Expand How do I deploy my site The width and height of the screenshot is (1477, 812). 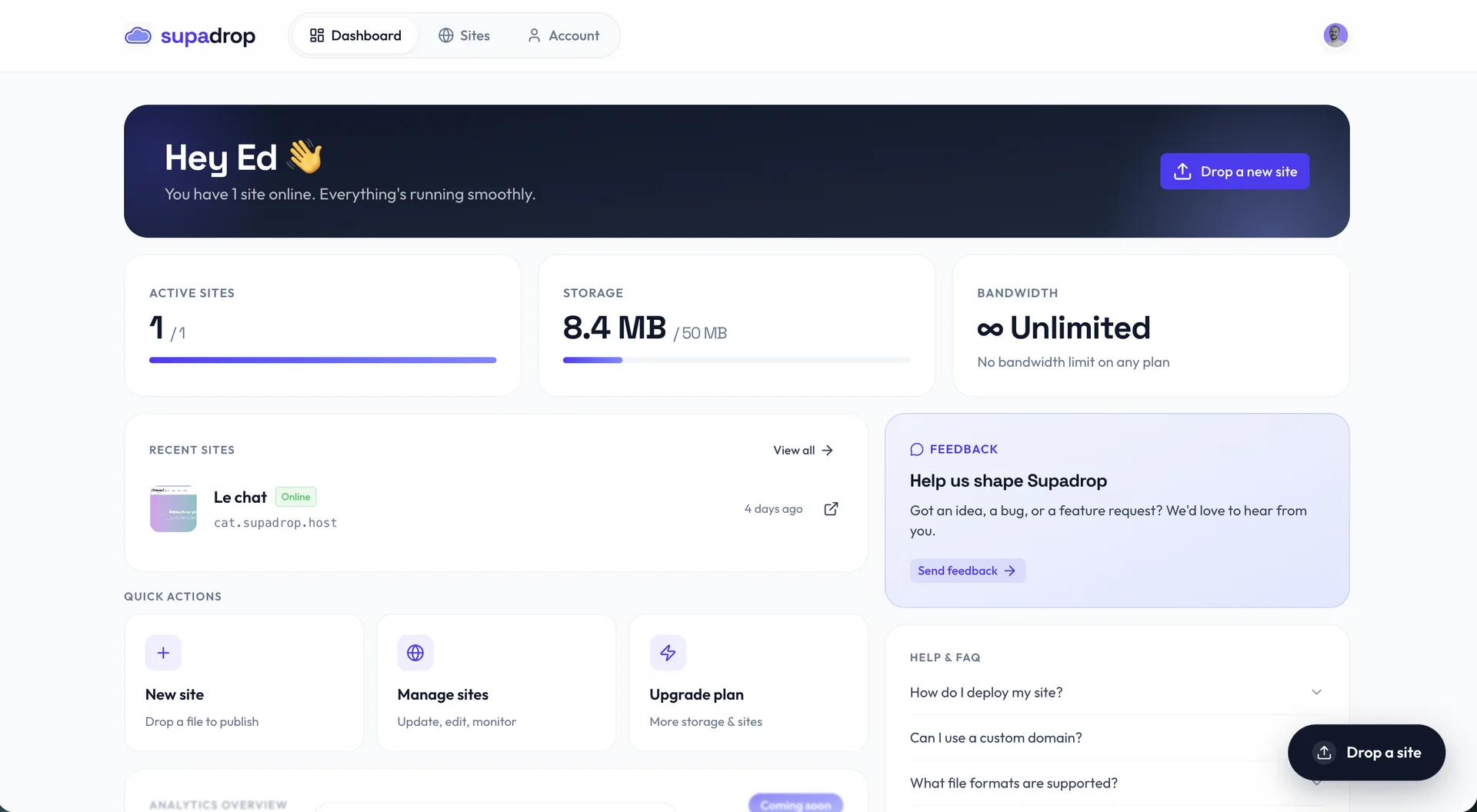click(x=1116, y=692)
